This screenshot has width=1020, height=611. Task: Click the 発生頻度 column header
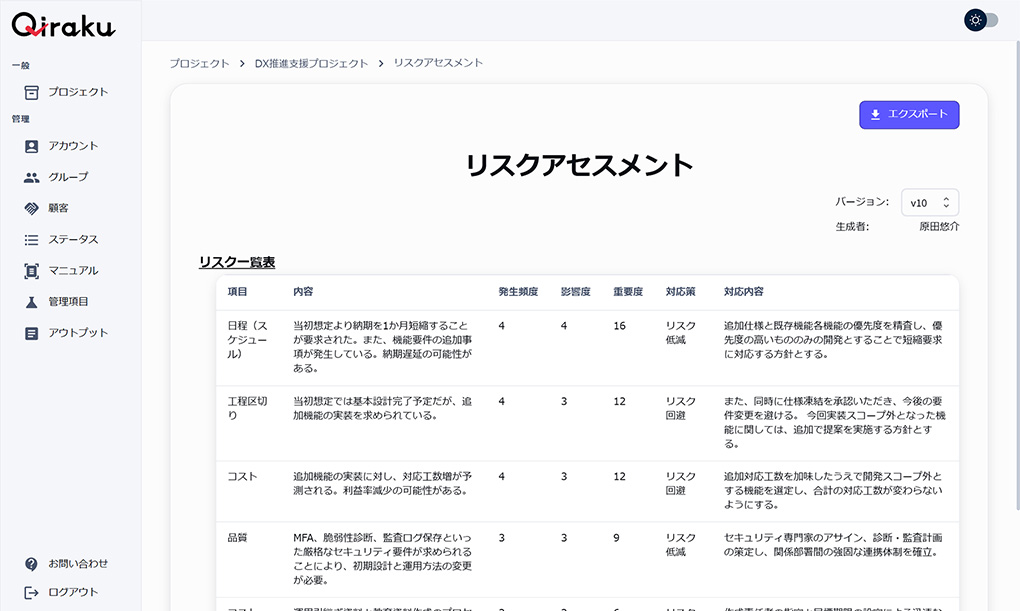pyautogui.click(x=518, y=292)
